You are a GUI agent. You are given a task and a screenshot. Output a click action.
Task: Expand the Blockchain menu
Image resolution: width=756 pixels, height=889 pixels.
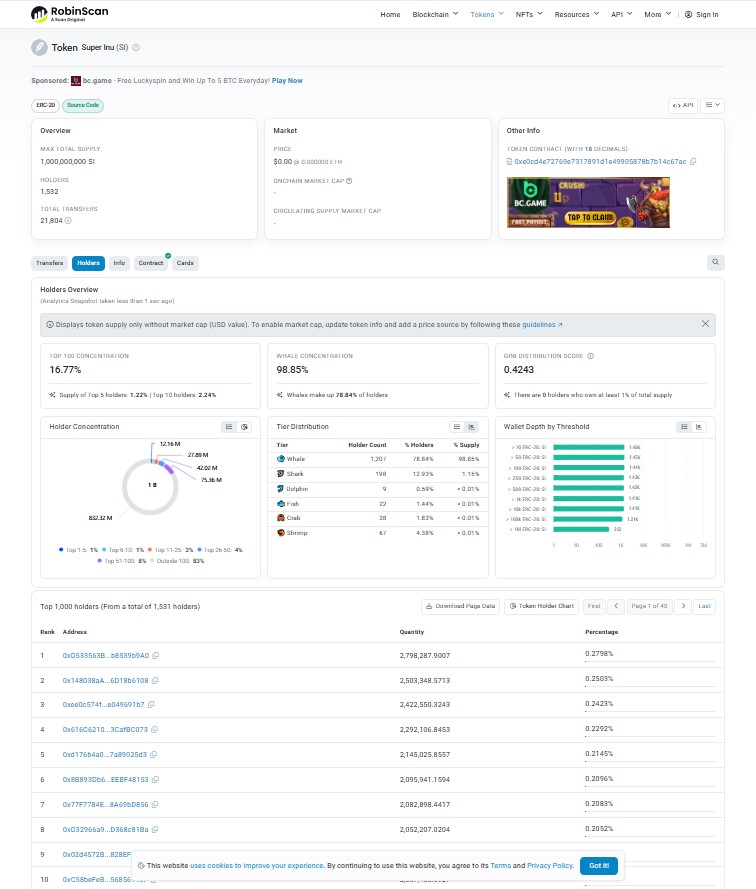point(435,14)
